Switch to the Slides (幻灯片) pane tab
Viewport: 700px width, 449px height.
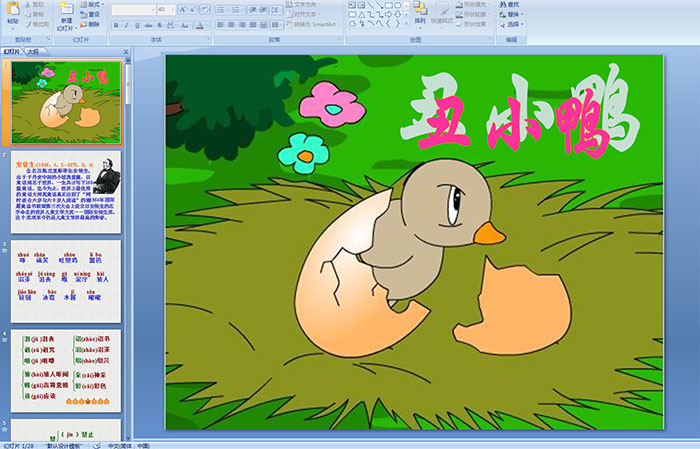[12, 52]
